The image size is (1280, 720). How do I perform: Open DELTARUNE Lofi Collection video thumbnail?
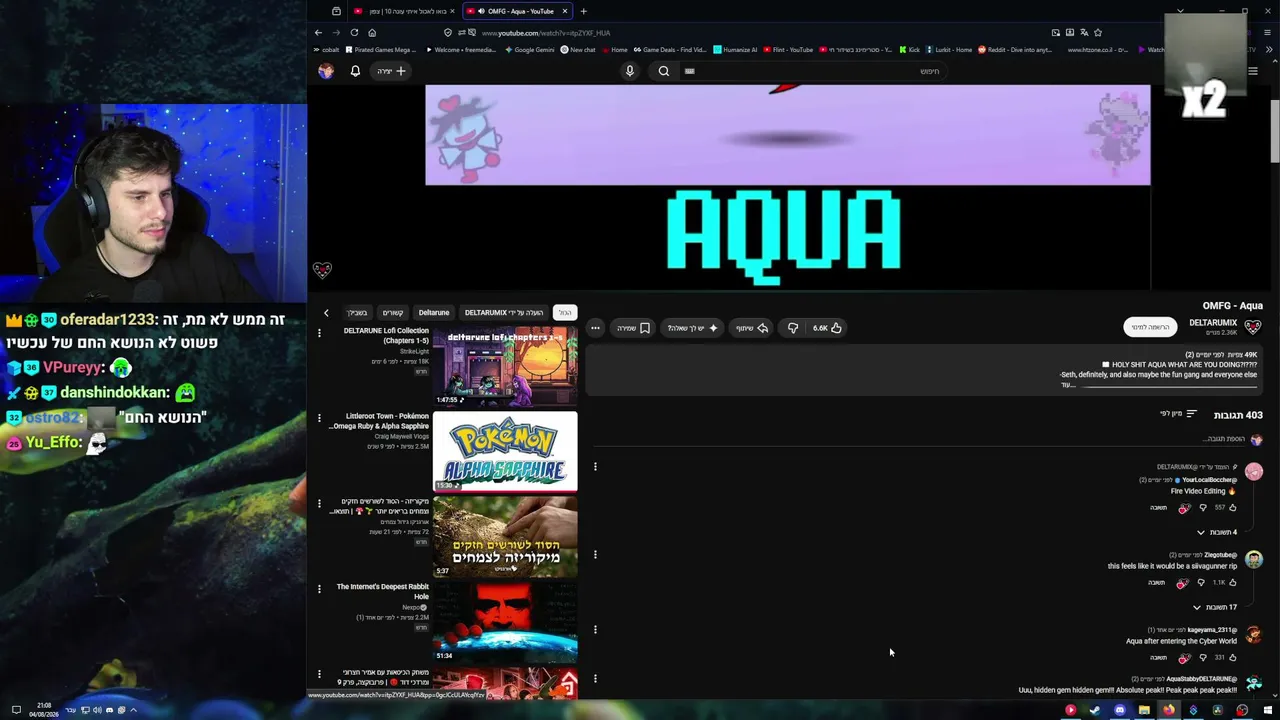point(505,366)
